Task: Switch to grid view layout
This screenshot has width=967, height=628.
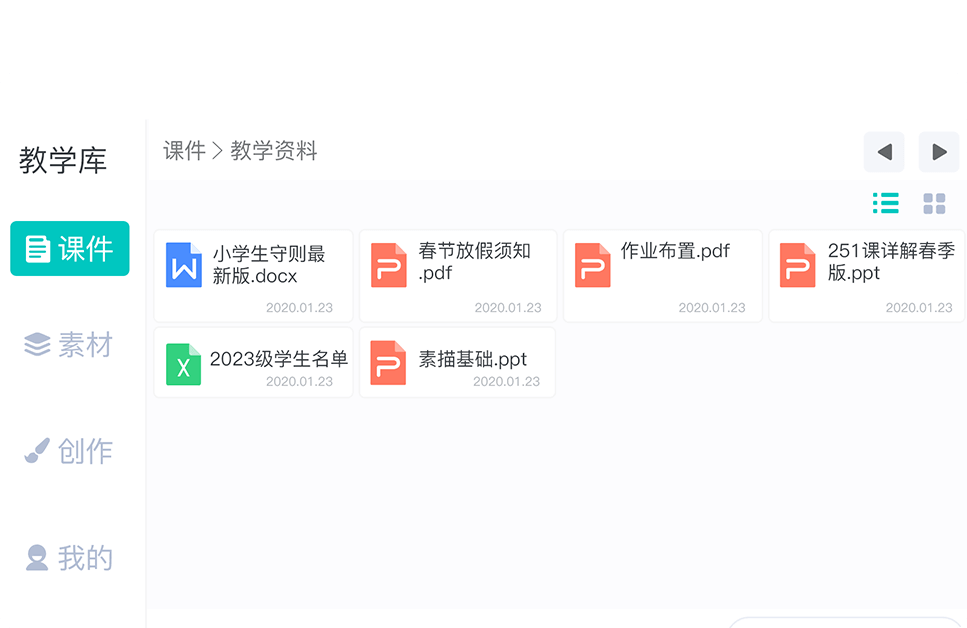Action: click(934, 204)
